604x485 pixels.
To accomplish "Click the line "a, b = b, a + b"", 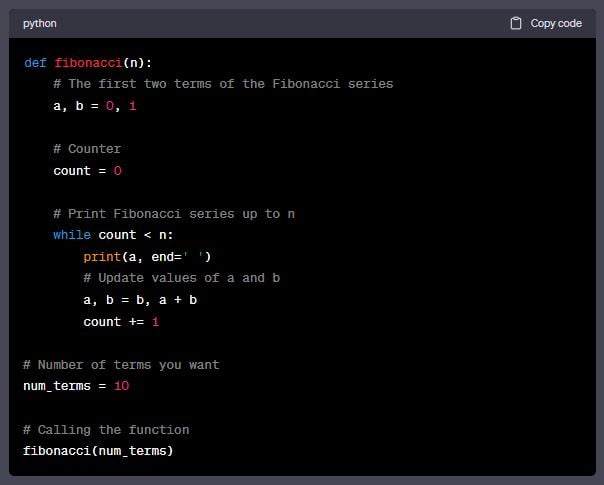I will click(x=140, y=300).
